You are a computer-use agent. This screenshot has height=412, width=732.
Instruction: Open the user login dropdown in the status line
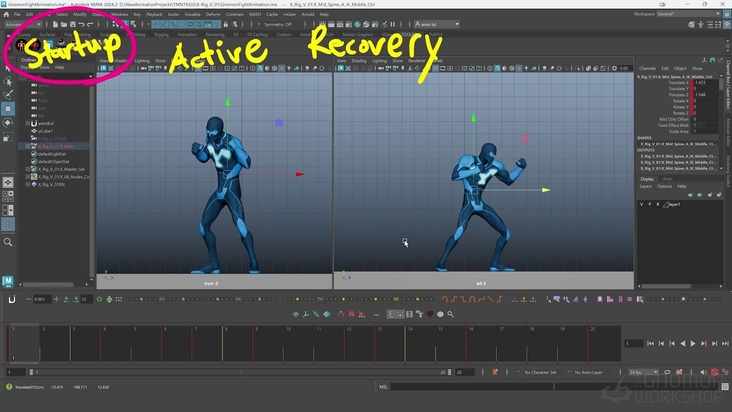coord(437,24)
